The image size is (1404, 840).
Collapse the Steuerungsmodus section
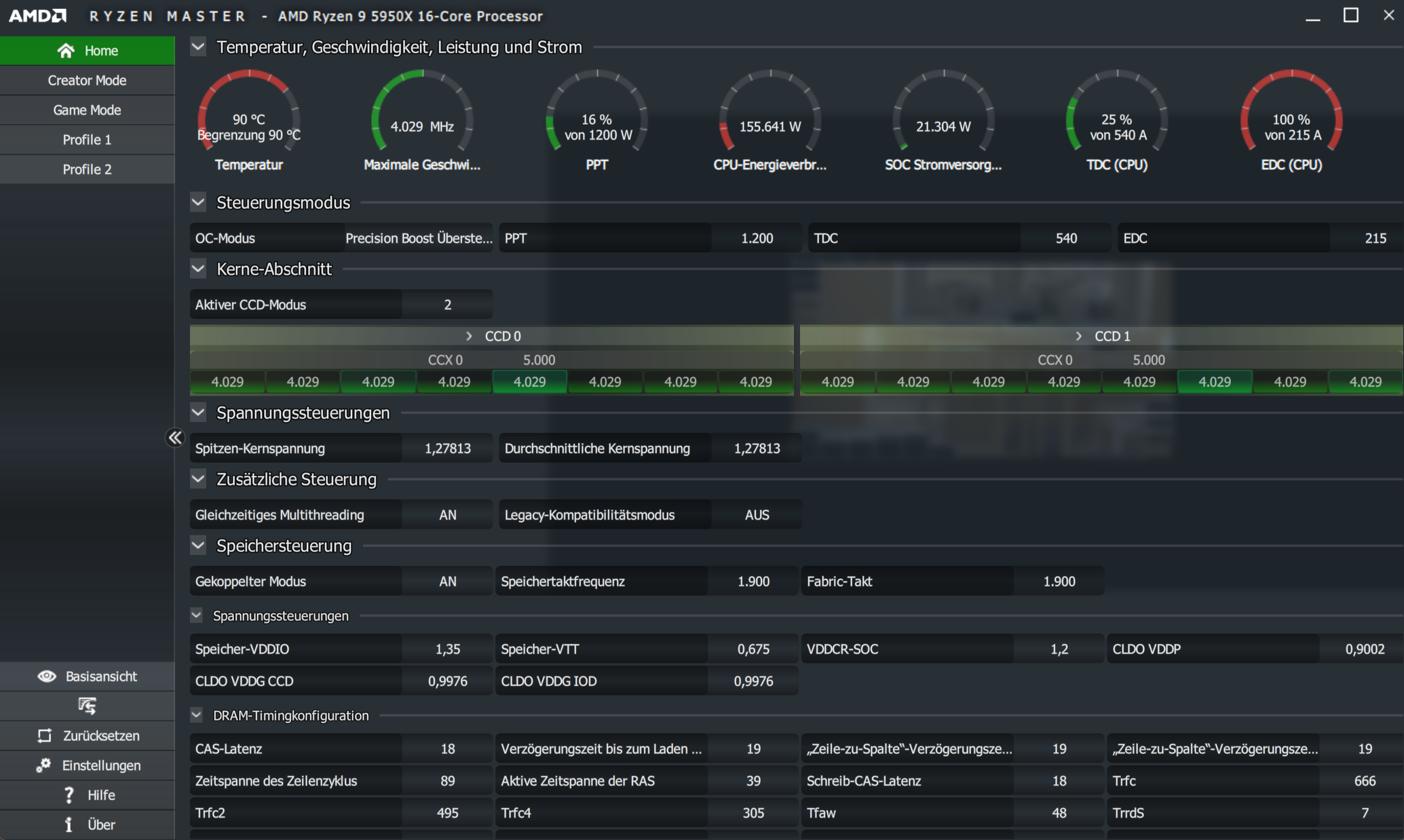[198, 202]
